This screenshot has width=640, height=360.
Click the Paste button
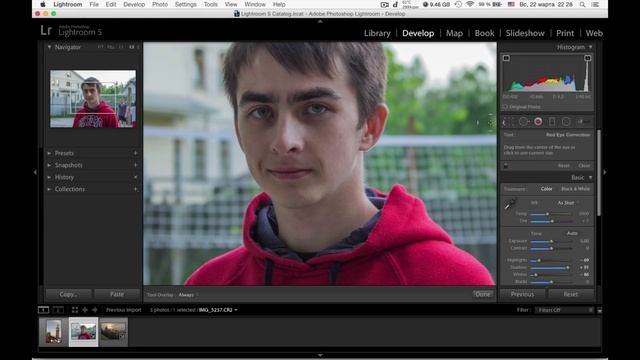(117, 294)
